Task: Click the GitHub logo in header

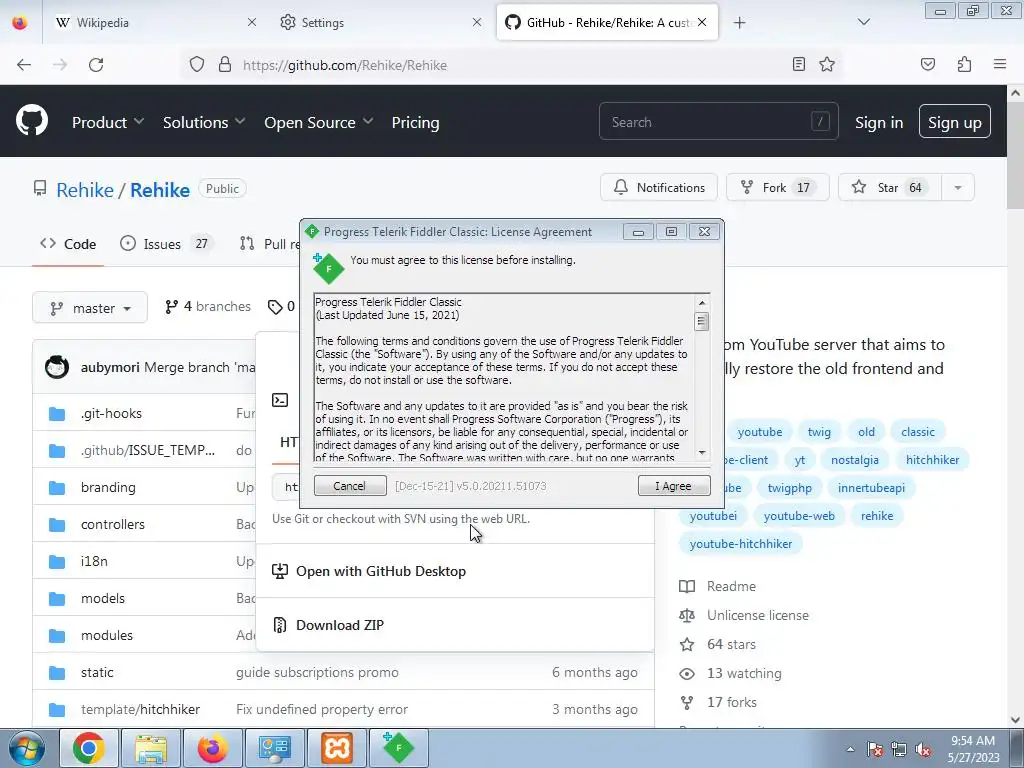Action: click(x=32, y=121)
